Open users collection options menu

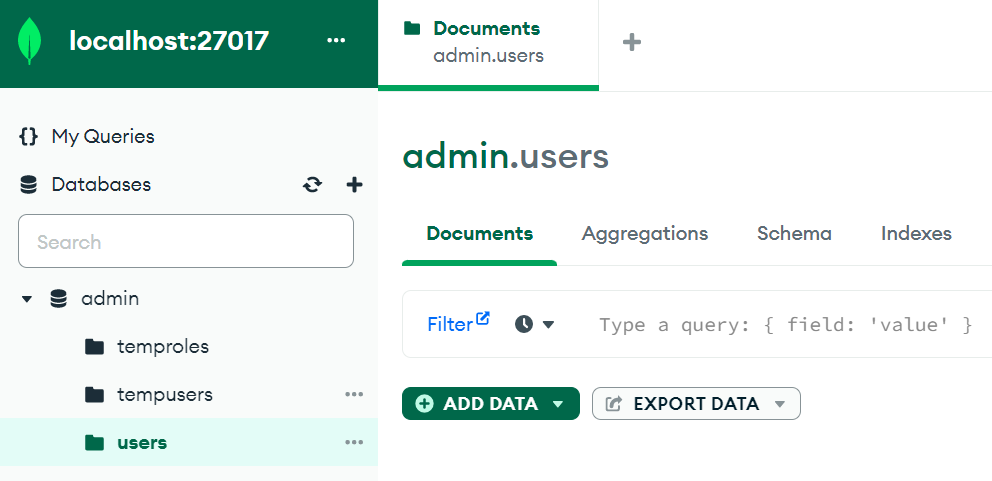354,442
